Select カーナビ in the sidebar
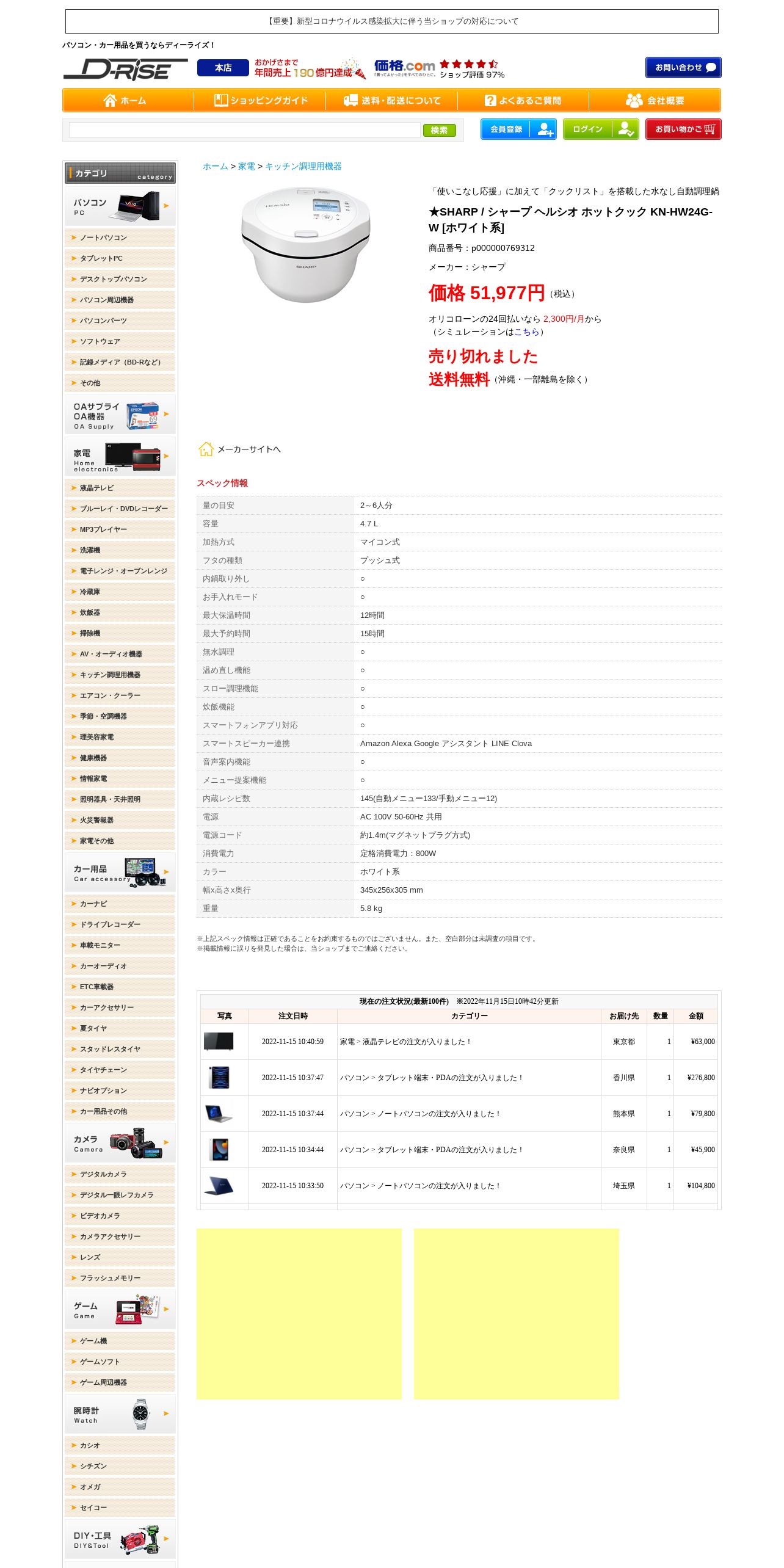 120,904
